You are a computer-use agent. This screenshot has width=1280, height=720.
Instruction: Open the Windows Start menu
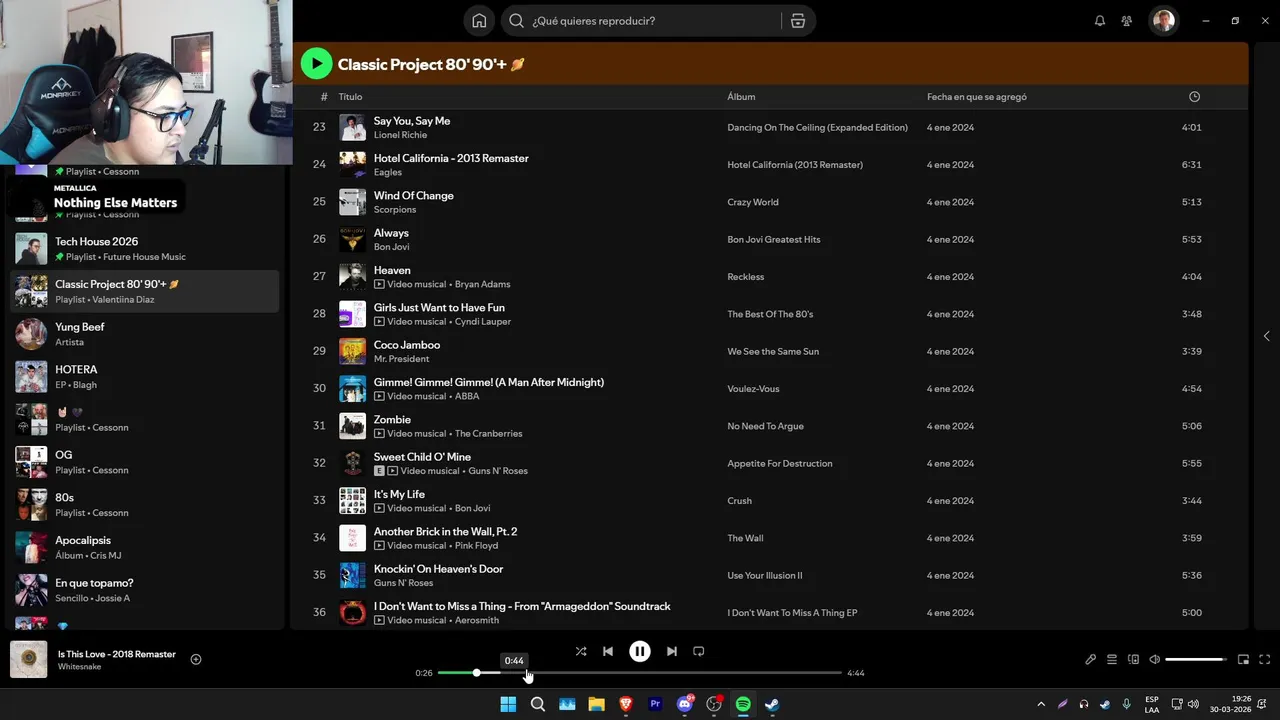click(x=508, y=704)
